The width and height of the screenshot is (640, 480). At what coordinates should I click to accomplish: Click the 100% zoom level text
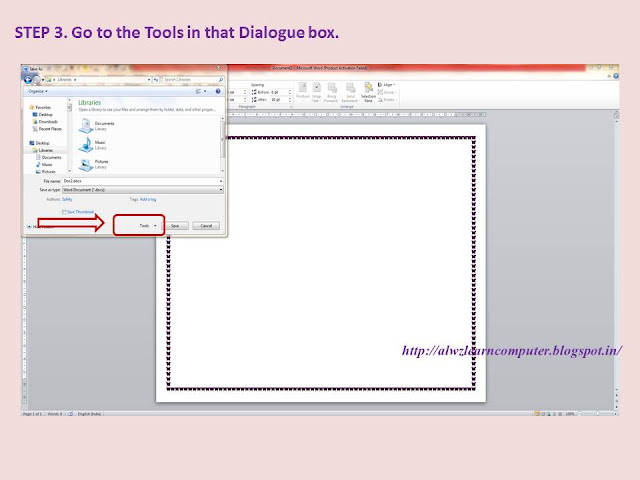coord(570,413)
